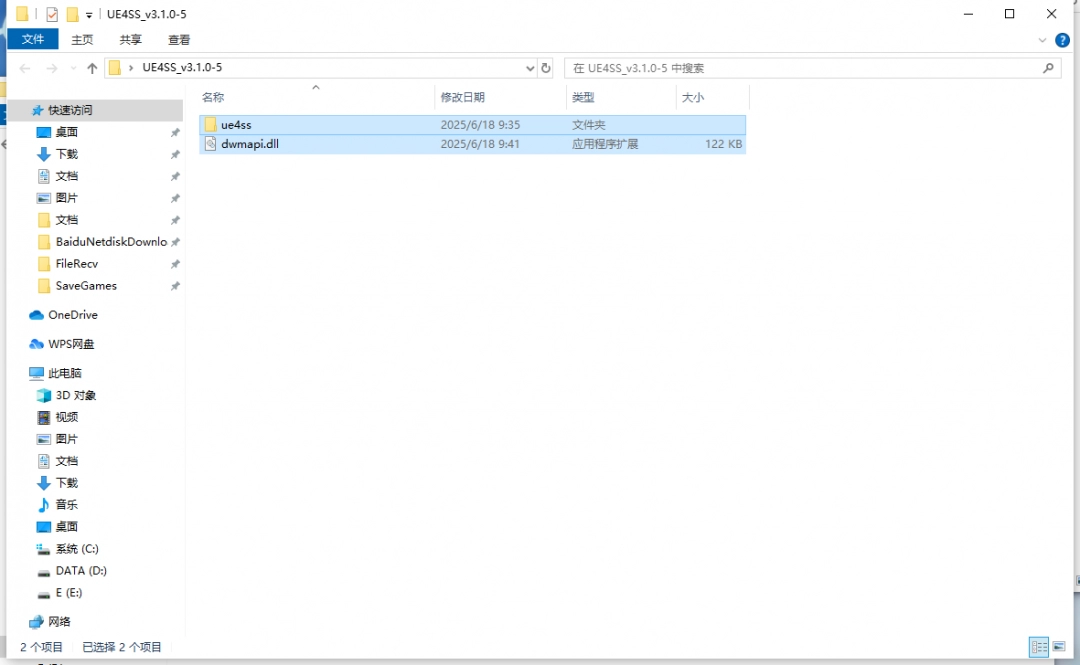Click the search magnifier icon
Screen dimensions: 1080x665
(x=1048, y=68)
